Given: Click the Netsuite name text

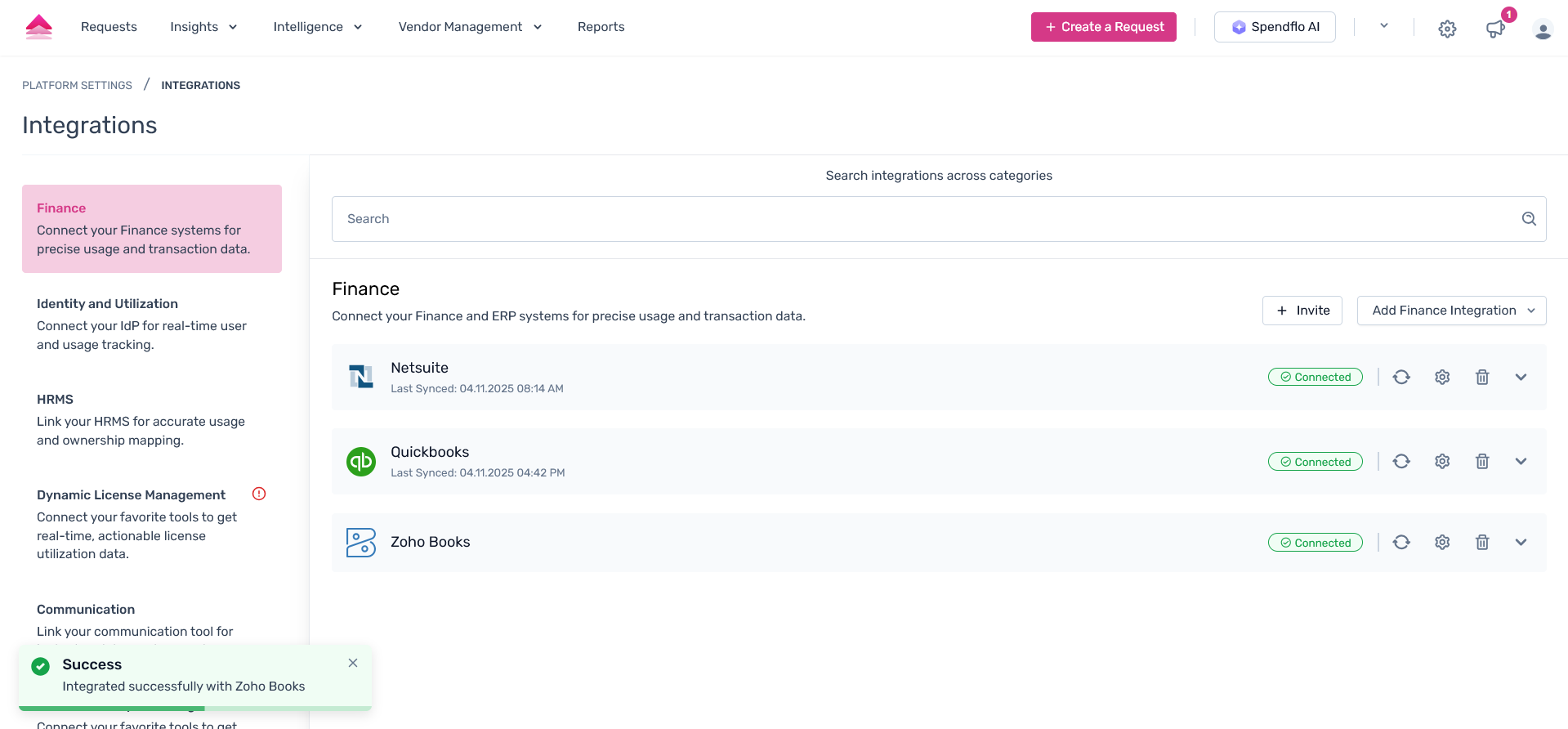Looking at the screenshot, I should (x=420, y=368).
